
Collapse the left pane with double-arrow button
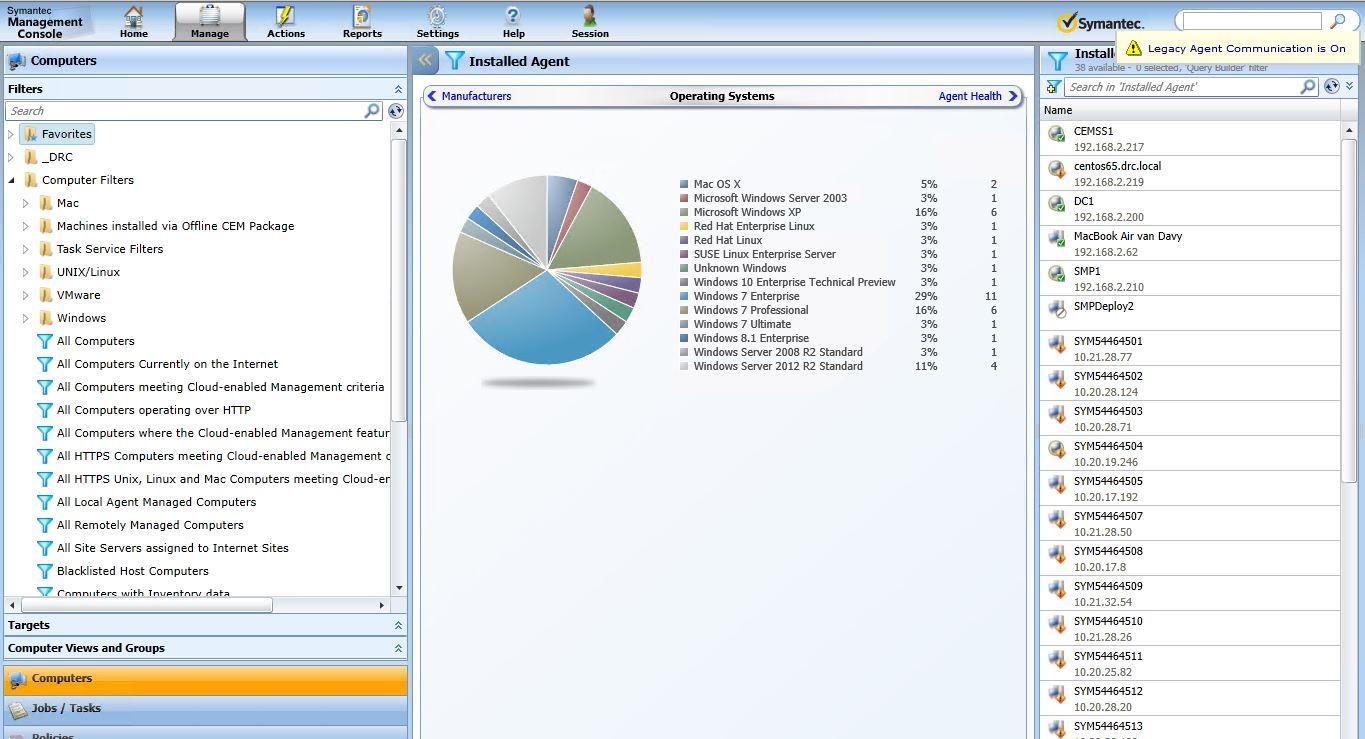tap(425, 60)
